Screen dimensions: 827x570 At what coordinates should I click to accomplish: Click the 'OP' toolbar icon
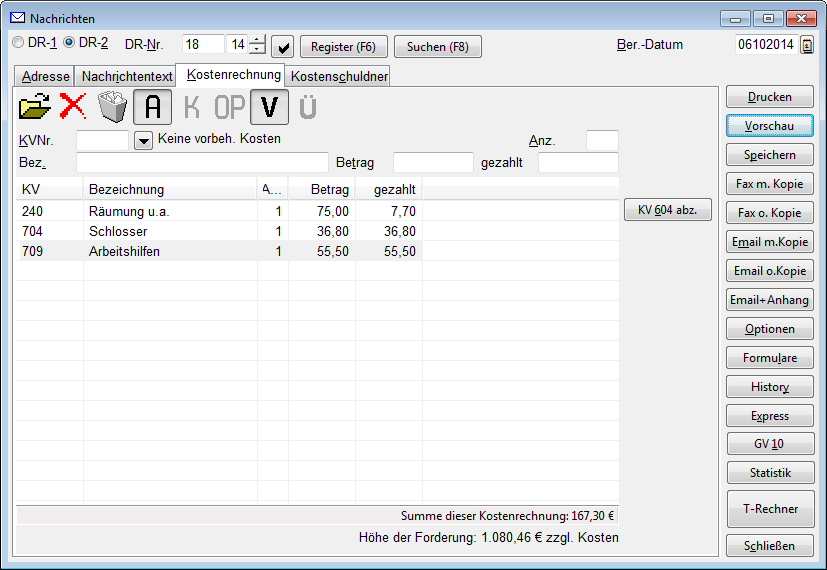click(229, 107)
